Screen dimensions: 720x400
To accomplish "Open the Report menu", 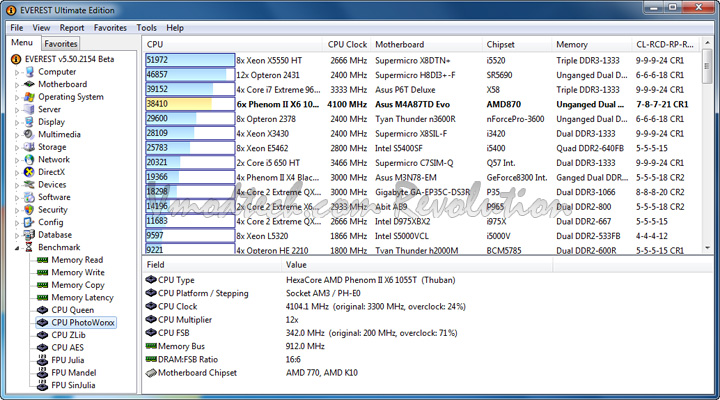I will (x=72, y=28).
